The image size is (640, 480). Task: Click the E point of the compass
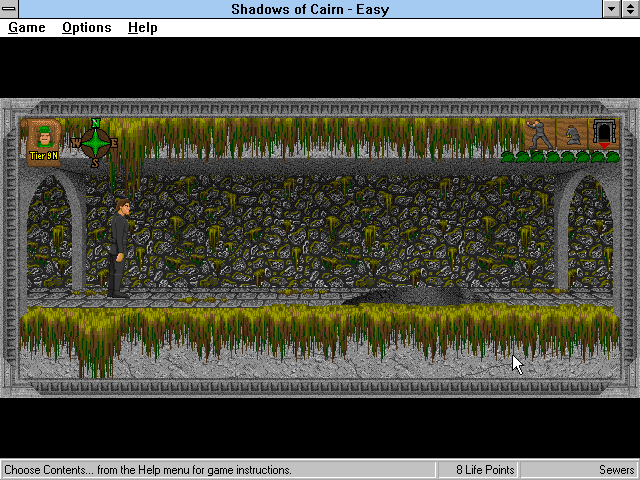click(114, 143)
